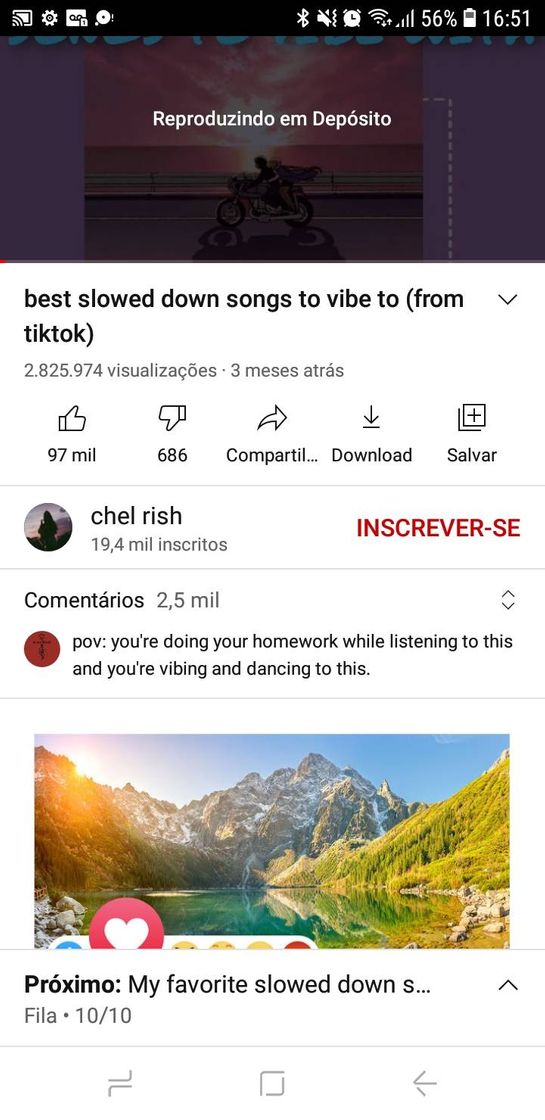
Task: Expand the Comentários section arrows
Action: 508,600
